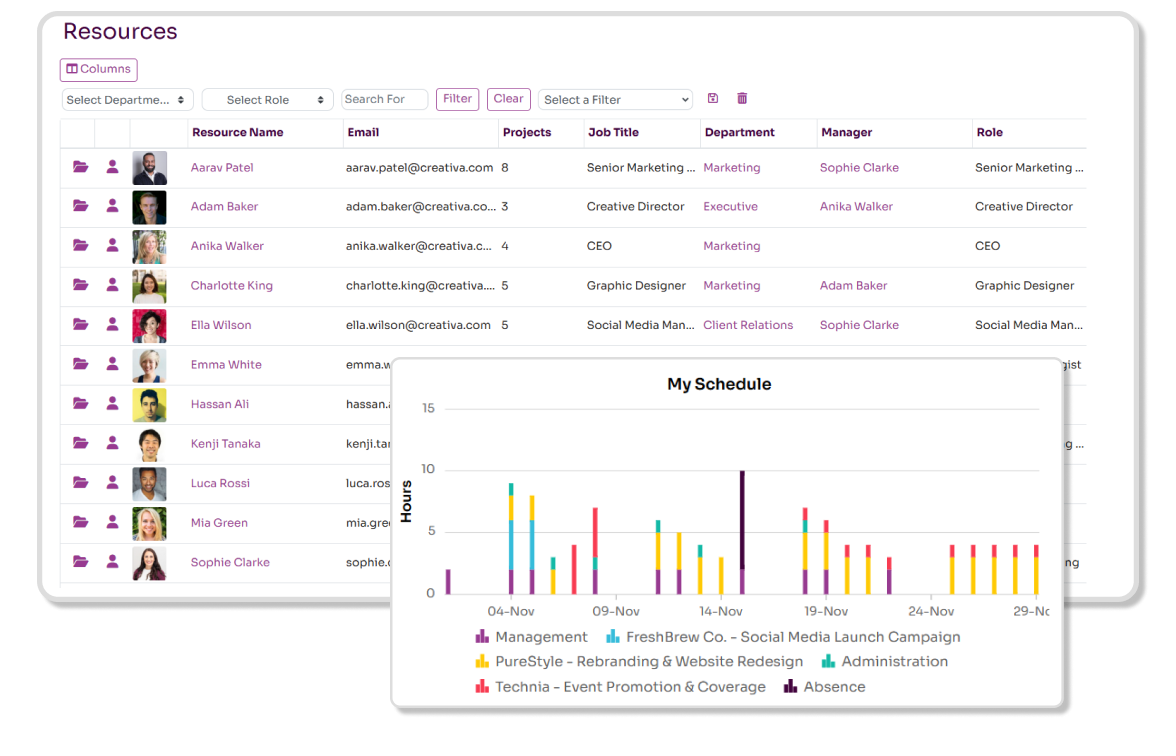Open the folder icon in Aarav Patel's row
The image size is (1176, 756).
click(x=80, y=167)
